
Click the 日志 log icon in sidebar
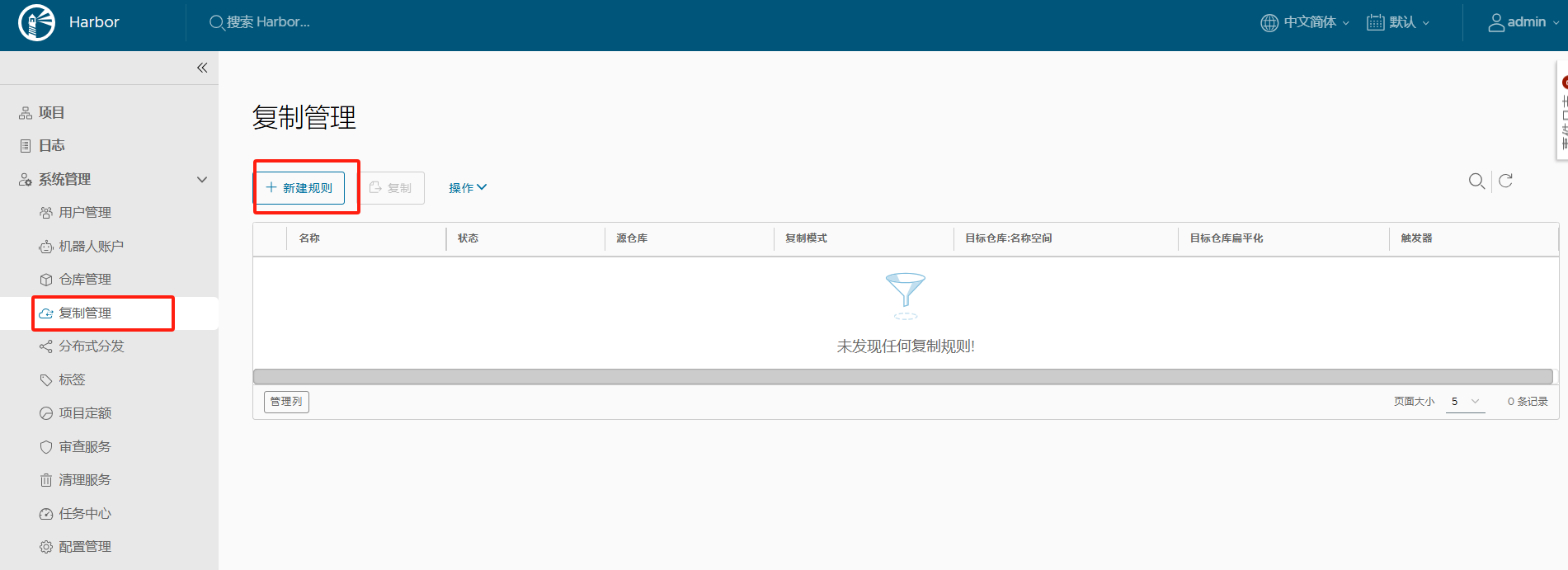26,146
